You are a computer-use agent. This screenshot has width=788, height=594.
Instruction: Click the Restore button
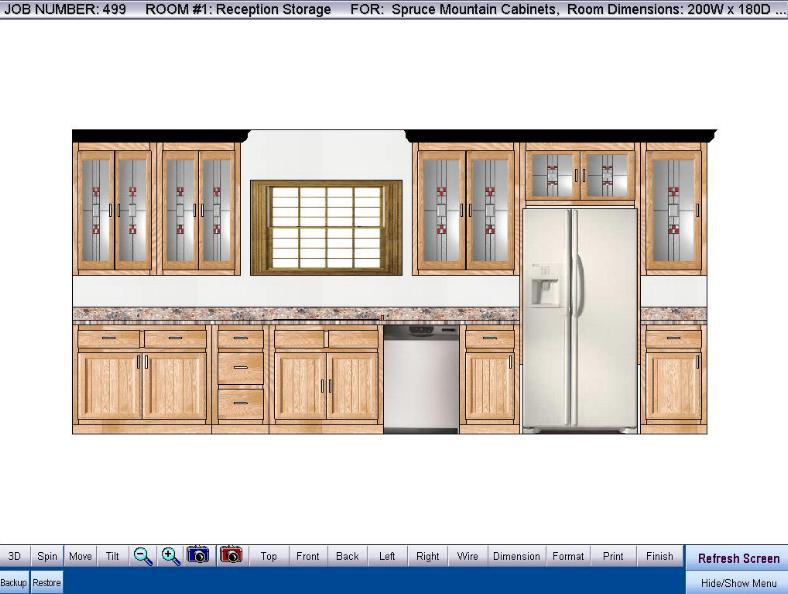47,582
